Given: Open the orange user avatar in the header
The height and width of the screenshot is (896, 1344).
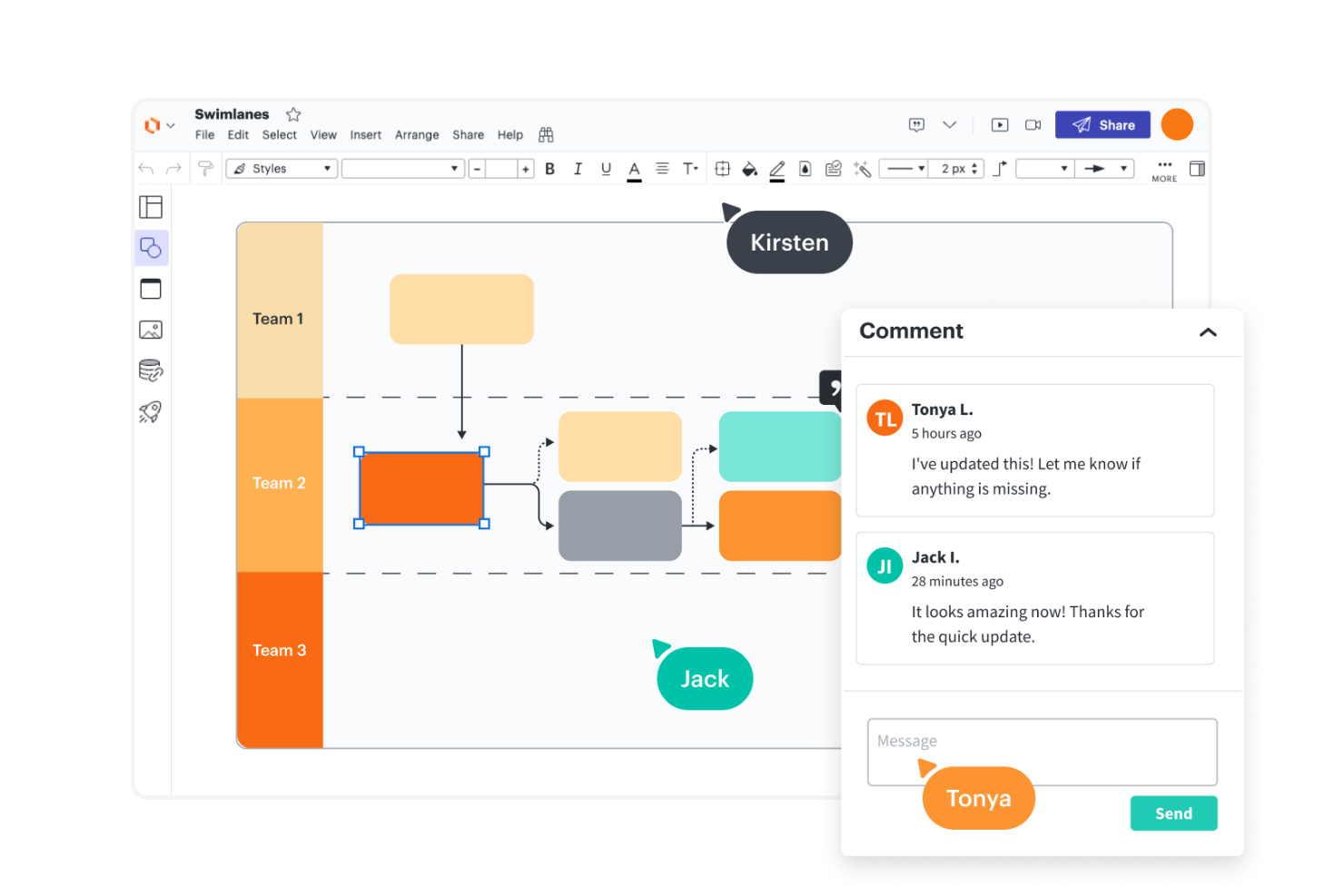Looking at the screenshot, I should click(1177, 124).
